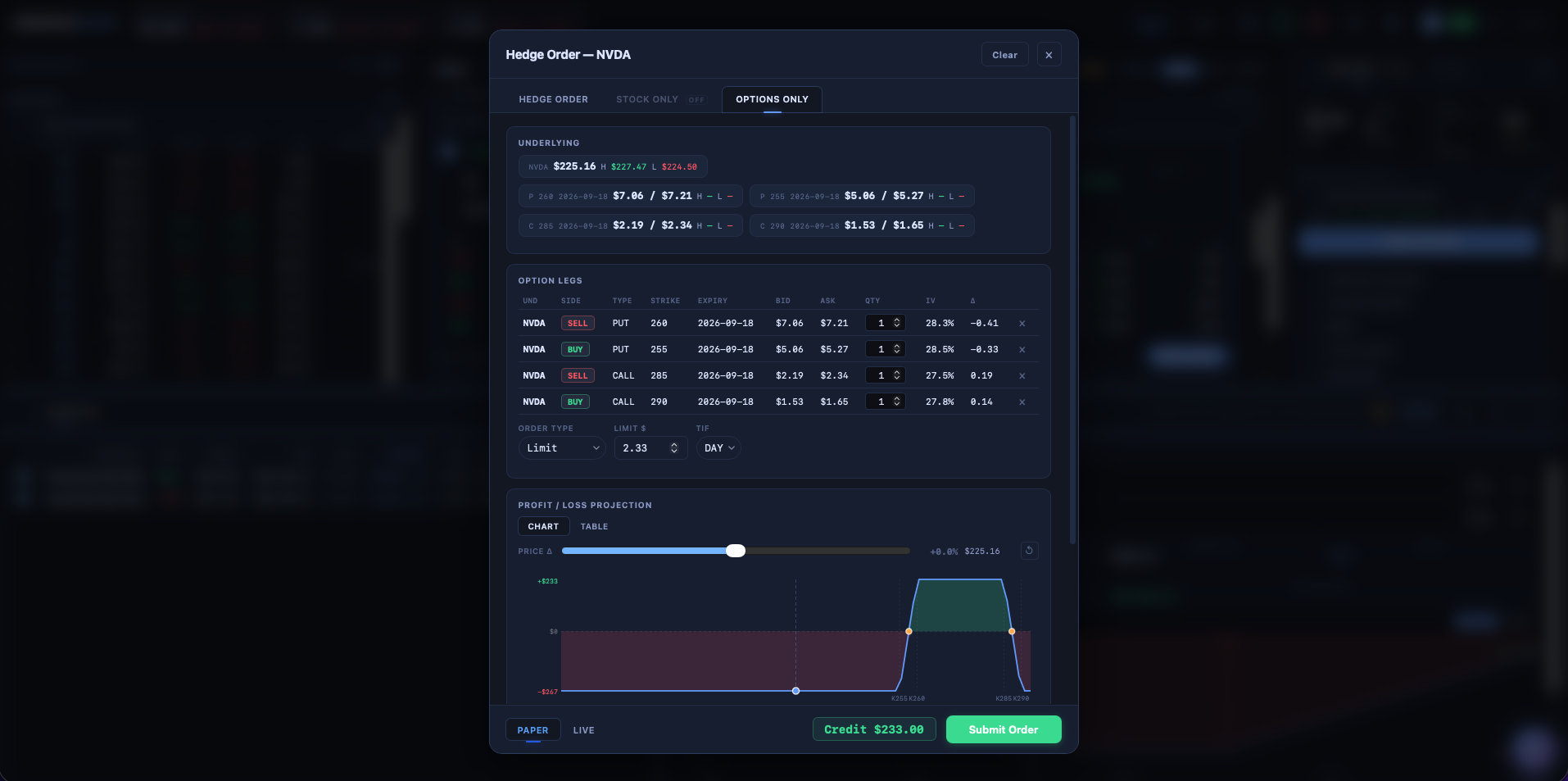Adjust quantity stepper for PUT 255 leg
1568x781 pixels.
(x=897, y=350)
